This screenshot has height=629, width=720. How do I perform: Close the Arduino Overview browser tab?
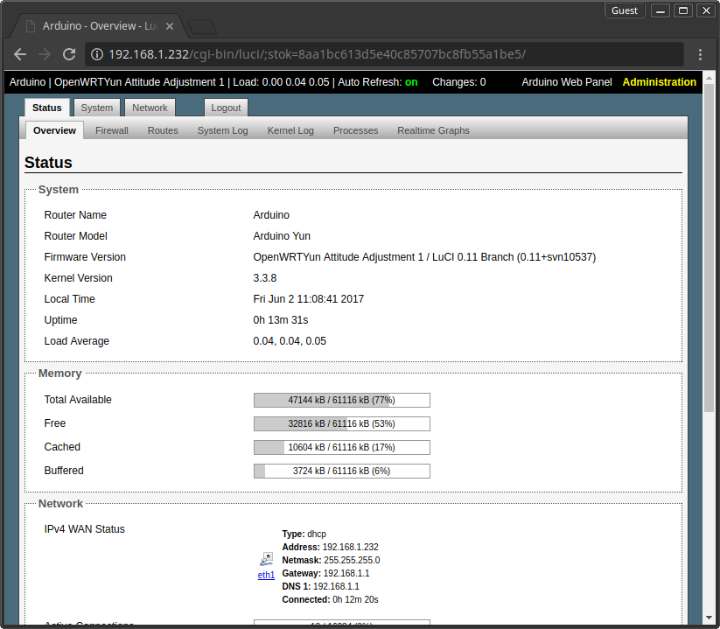169,26
